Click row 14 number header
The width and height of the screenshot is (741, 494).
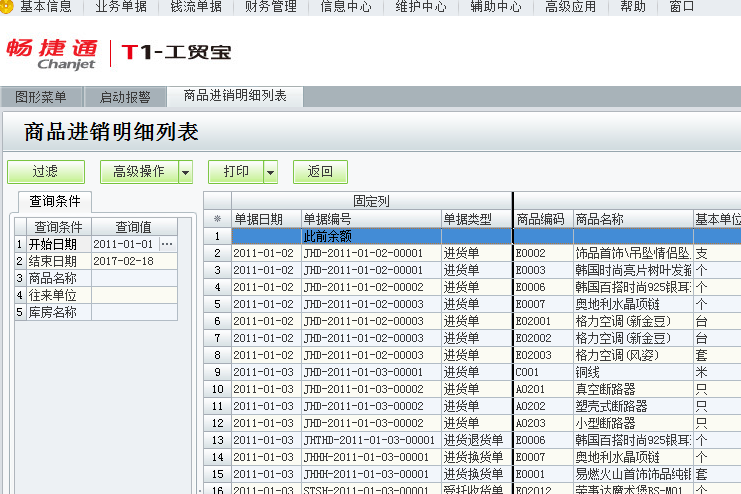click(x=217, y=457)
